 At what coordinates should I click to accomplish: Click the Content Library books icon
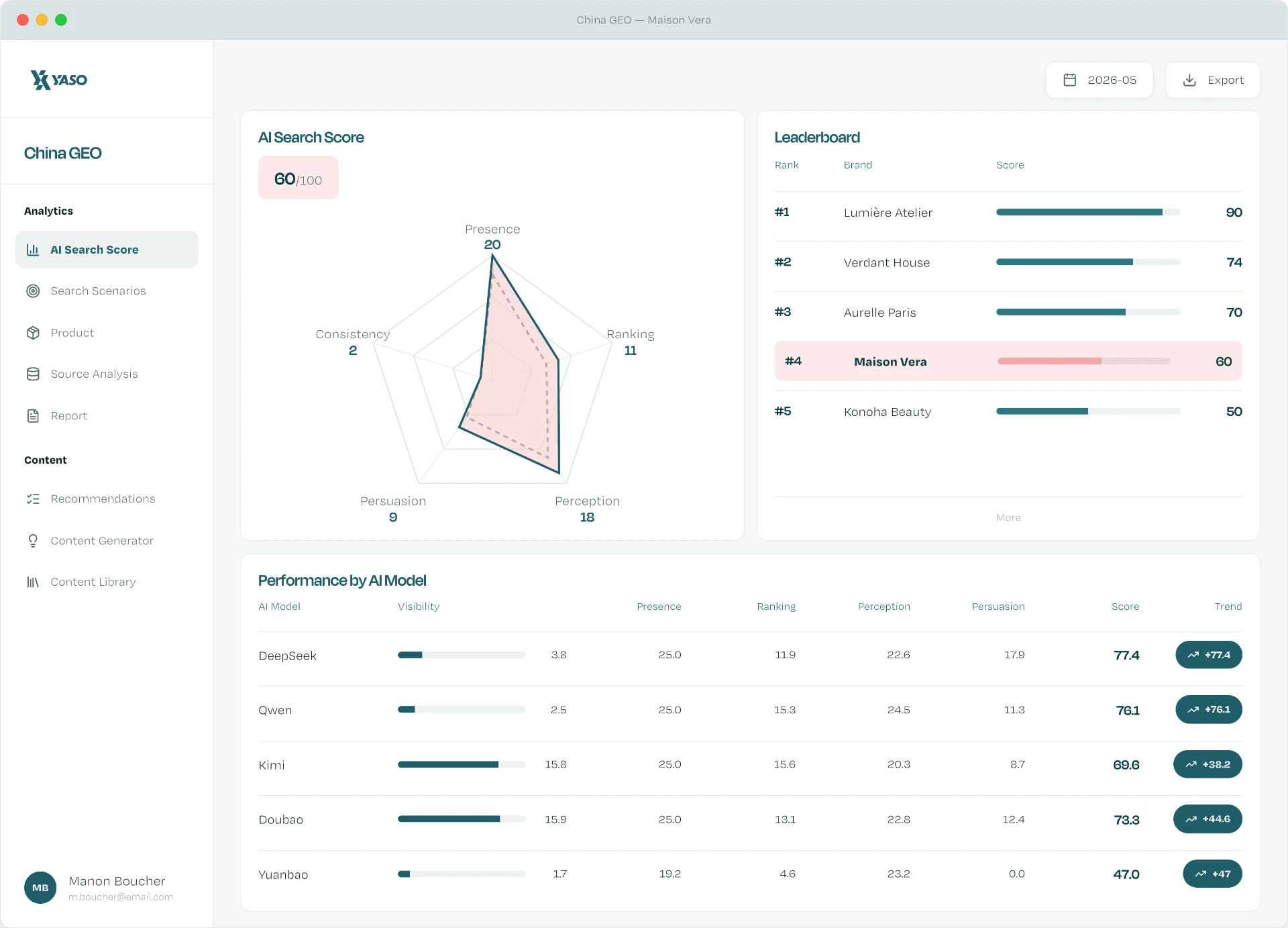tap(33, 582)
